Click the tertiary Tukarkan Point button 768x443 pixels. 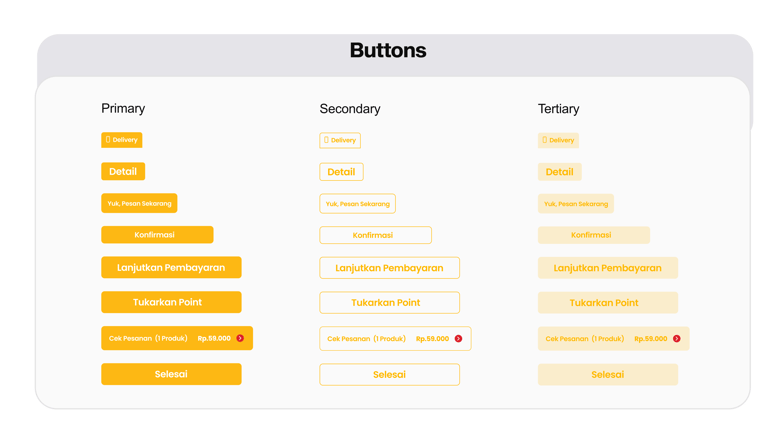[608, 303]
